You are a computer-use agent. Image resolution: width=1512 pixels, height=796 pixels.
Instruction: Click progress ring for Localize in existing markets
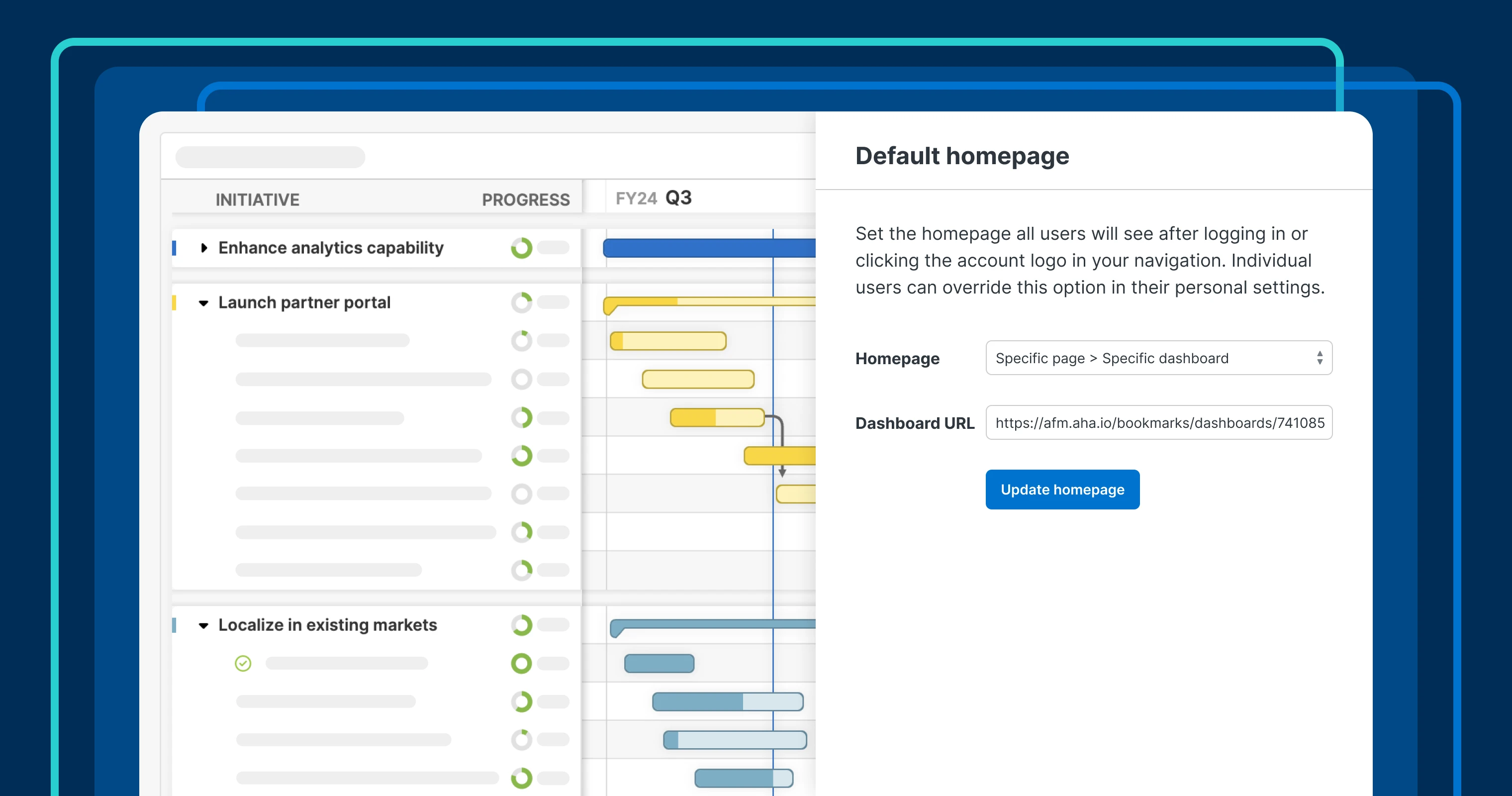[521, 624]
